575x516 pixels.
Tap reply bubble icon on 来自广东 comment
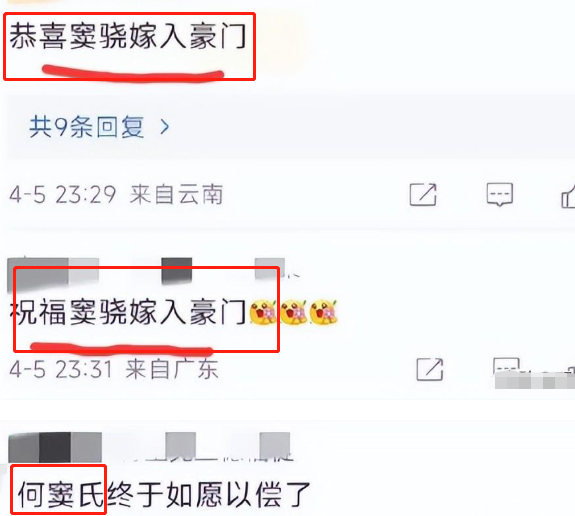(506, 365)
